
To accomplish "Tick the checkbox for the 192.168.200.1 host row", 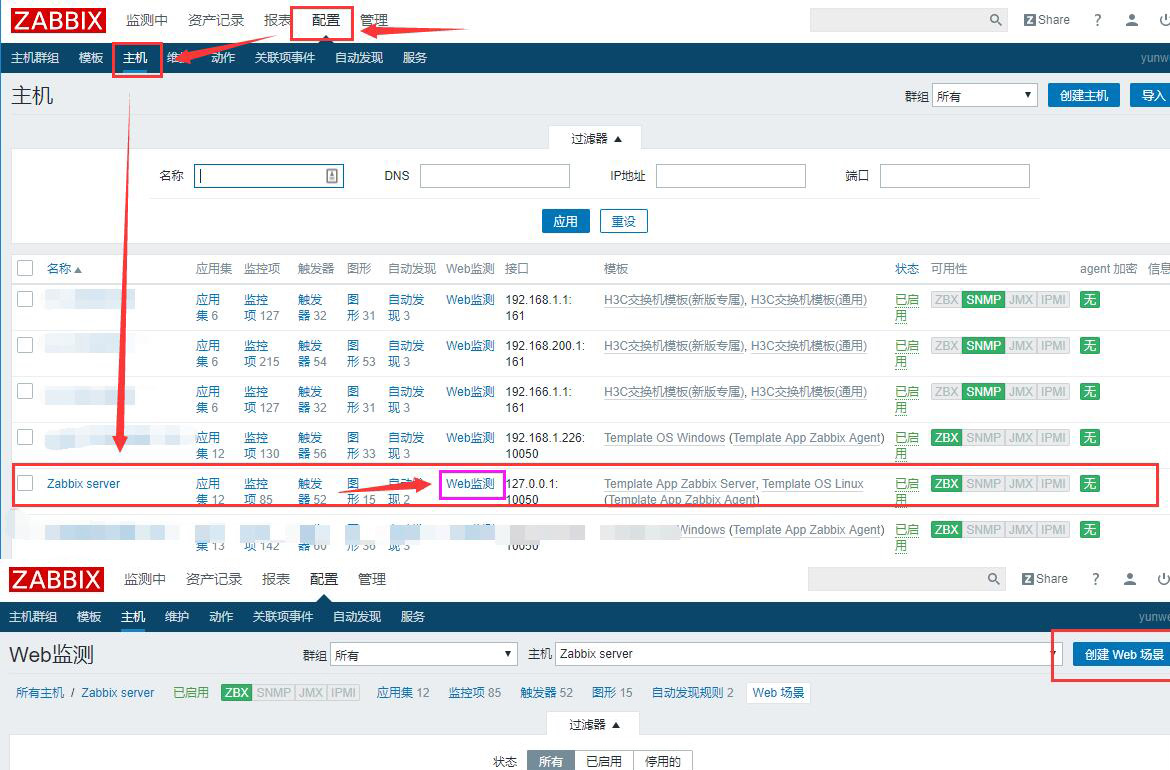I will 25,345.
